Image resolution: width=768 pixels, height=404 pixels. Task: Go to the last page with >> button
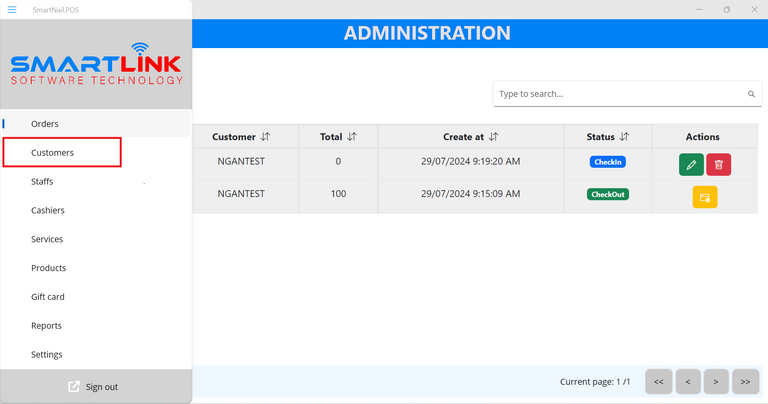(x=745, y=382)
